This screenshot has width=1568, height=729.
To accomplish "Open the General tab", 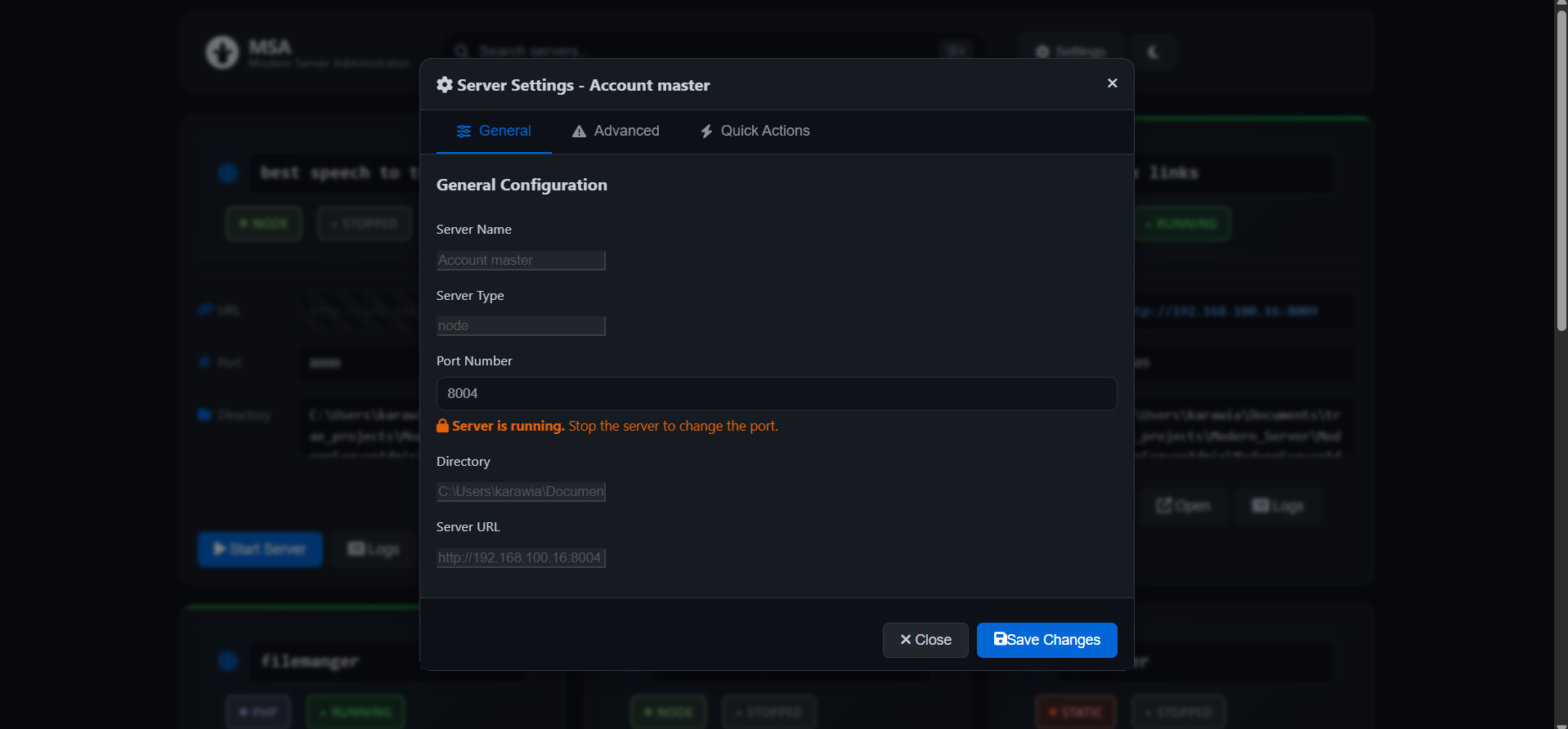I will [x=494, y=131].
